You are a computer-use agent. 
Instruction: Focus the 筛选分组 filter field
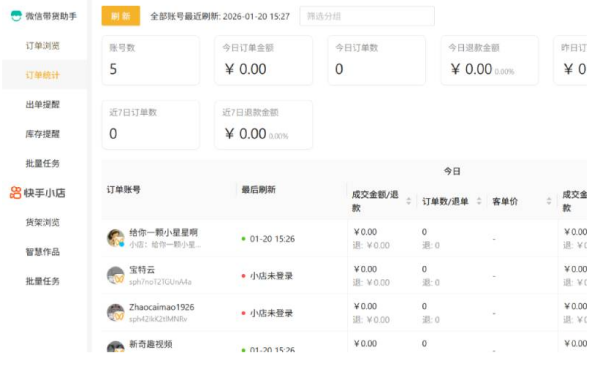(x=367, y=16)
